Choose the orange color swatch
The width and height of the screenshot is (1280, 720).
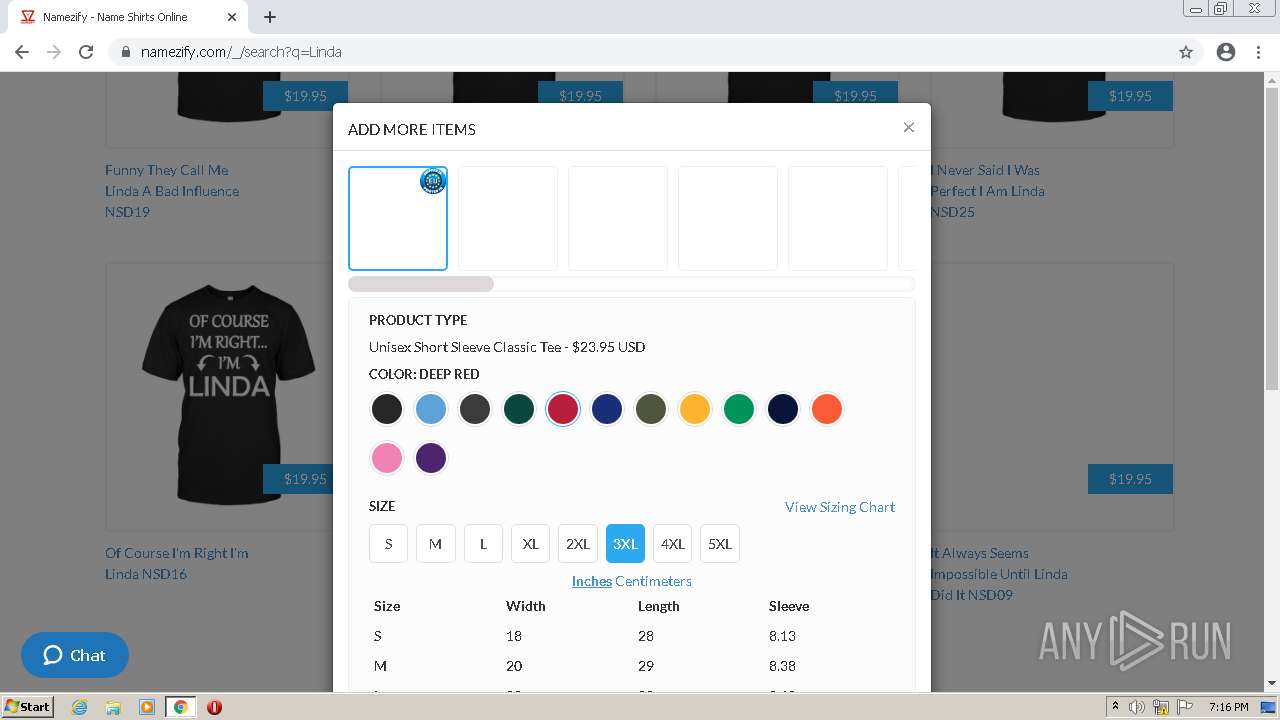(x=827, y=409)
